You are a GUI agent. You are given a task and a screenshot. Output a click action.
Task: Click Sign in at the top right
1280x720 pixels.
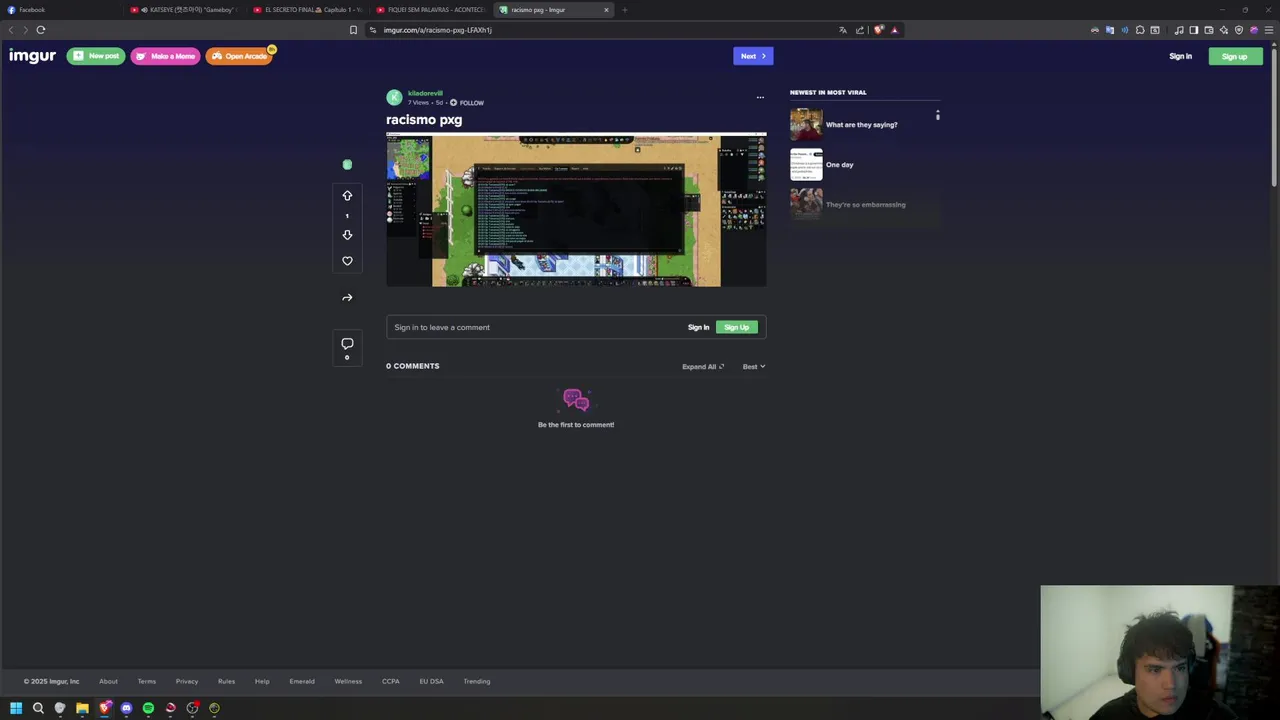point(1180,56)
